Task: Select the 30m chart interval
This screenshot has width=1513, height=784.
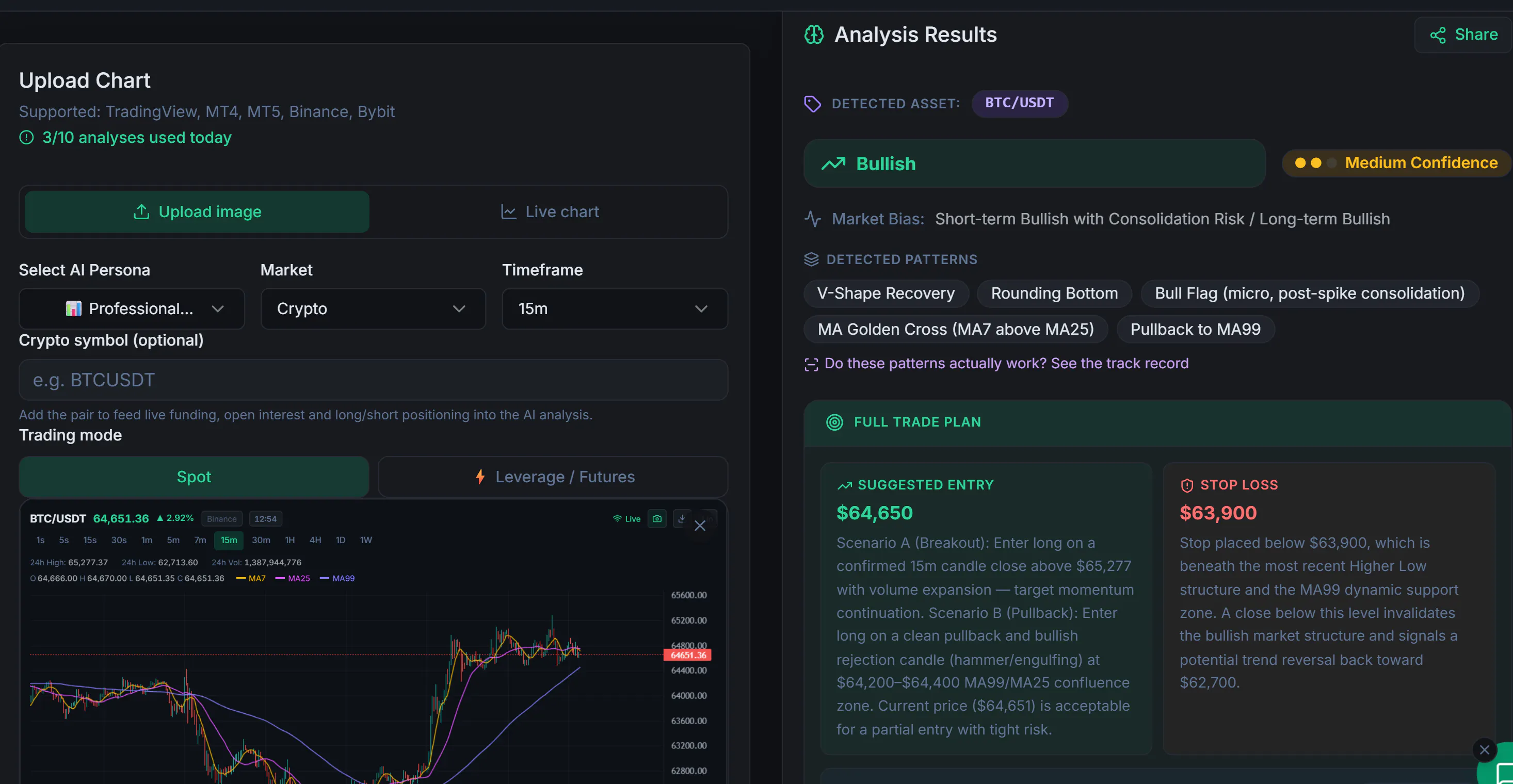Action: (261, 540)
